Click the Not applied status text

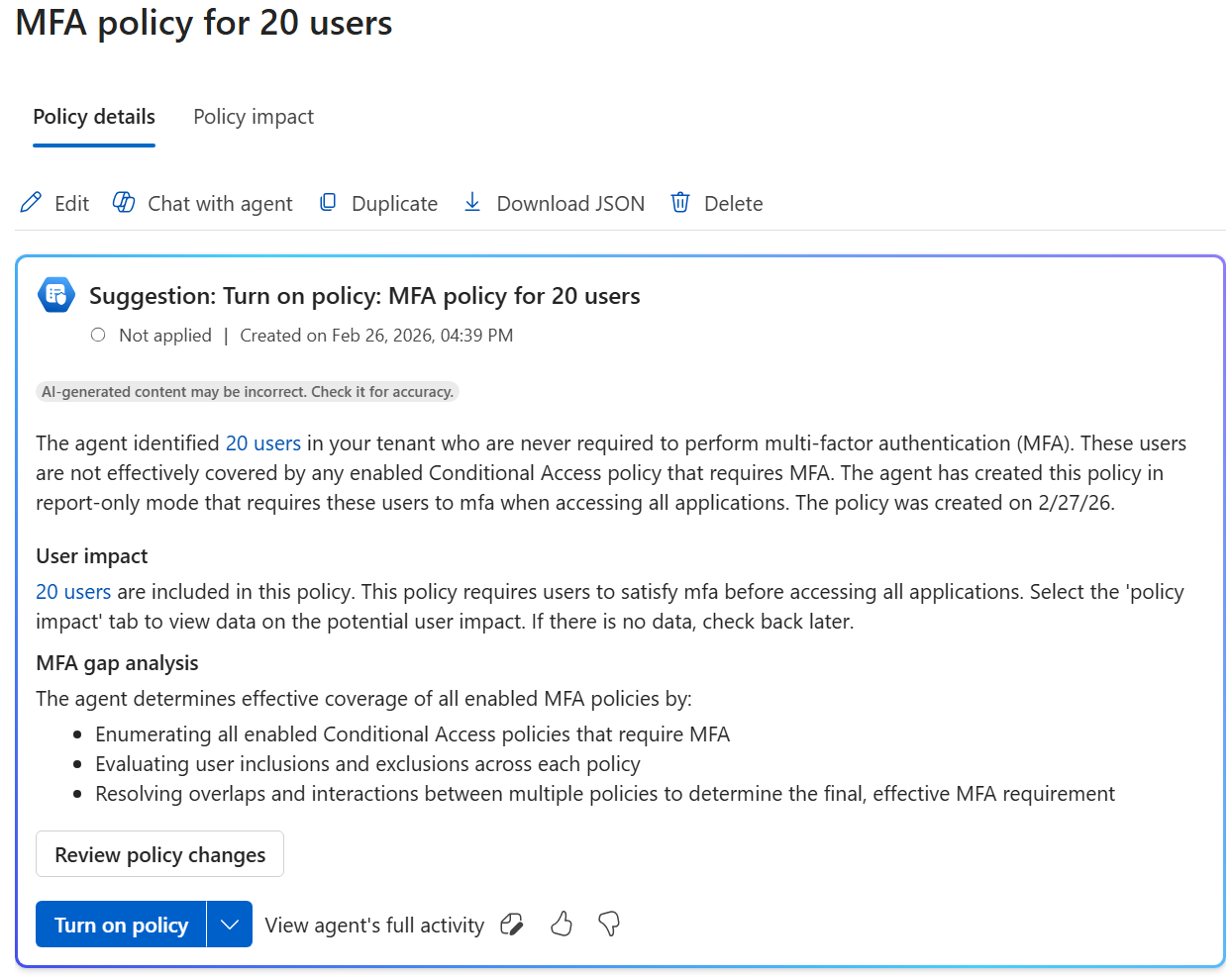pos(165,336)
